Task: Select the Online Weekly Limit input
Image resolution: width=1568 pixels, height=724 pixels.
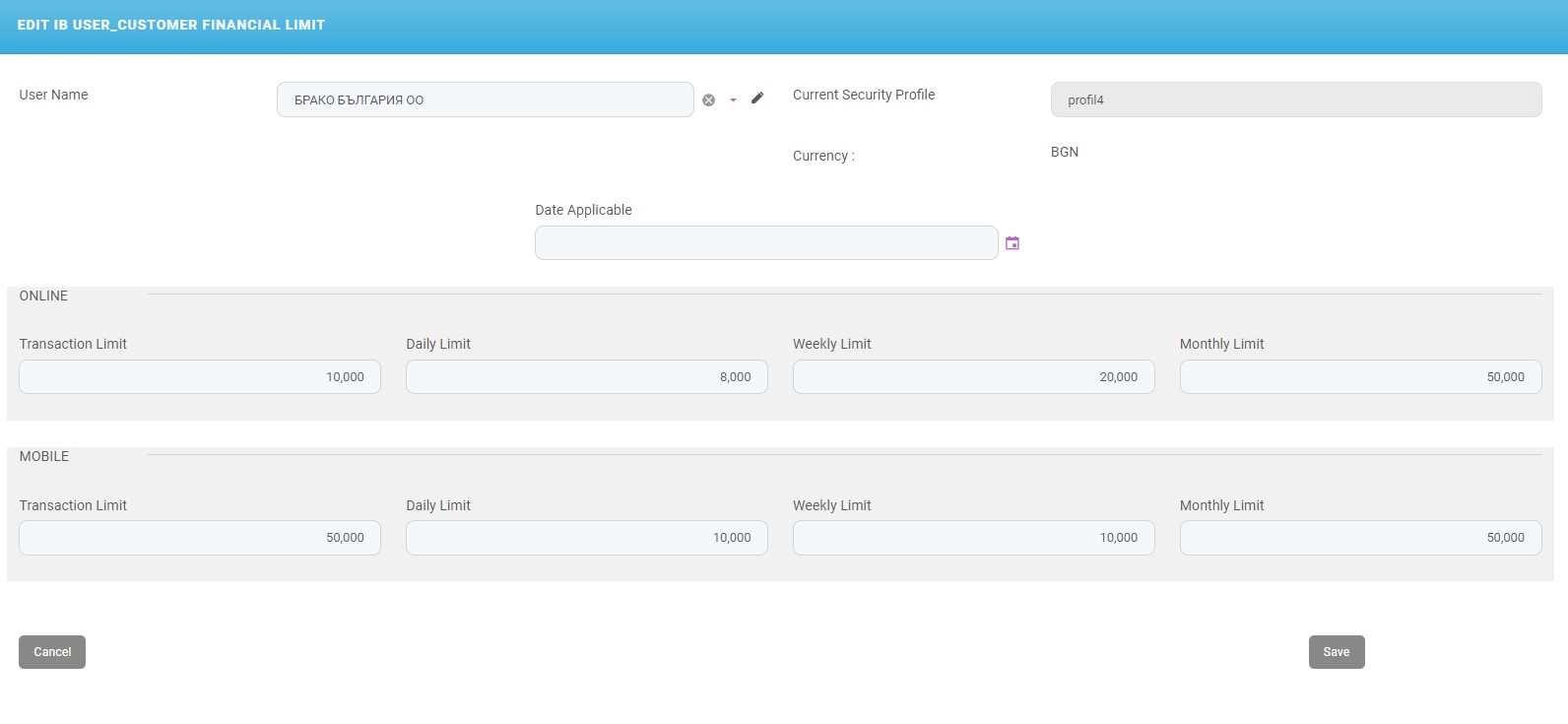Action: 973,377
